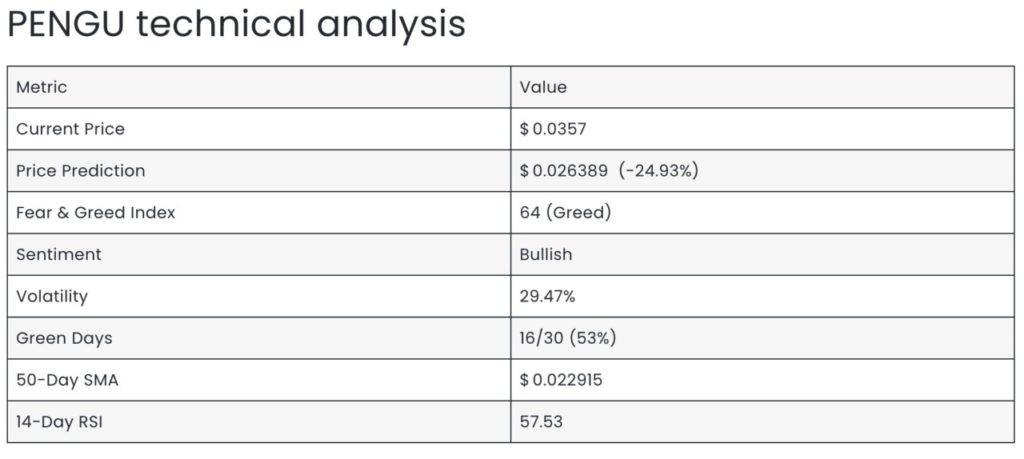Screen dimensions: 1024x459
Task: Click the -24.93% change percentage
Action: click(x=659, y=171)
